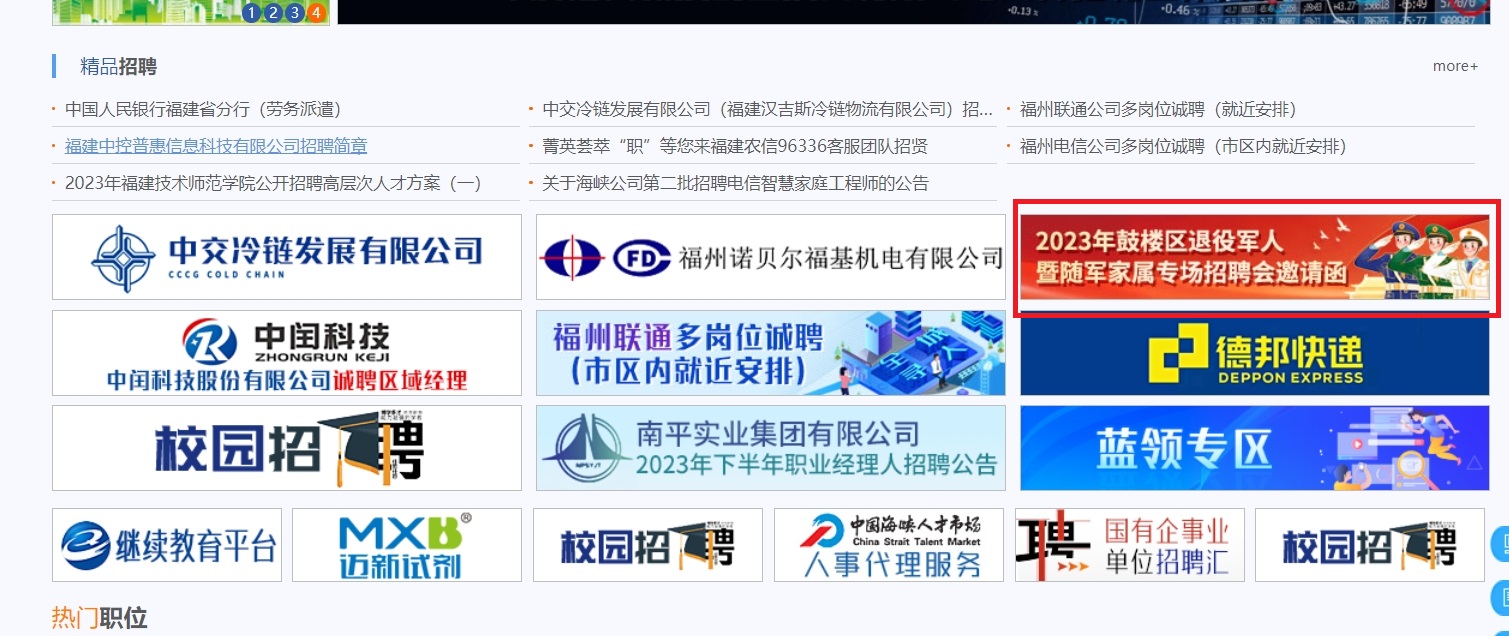Click the 人事代理服务 logo tile
This screenshot has width=1509, height=636.
point(888,545)
